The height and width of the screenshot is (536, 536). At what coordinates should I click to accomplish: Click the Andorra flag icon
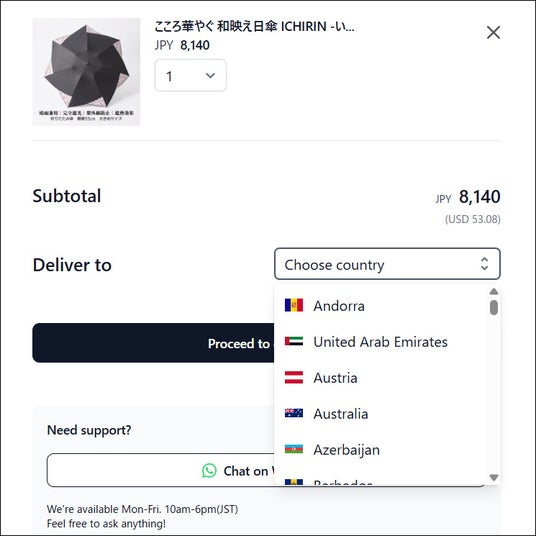294,305
